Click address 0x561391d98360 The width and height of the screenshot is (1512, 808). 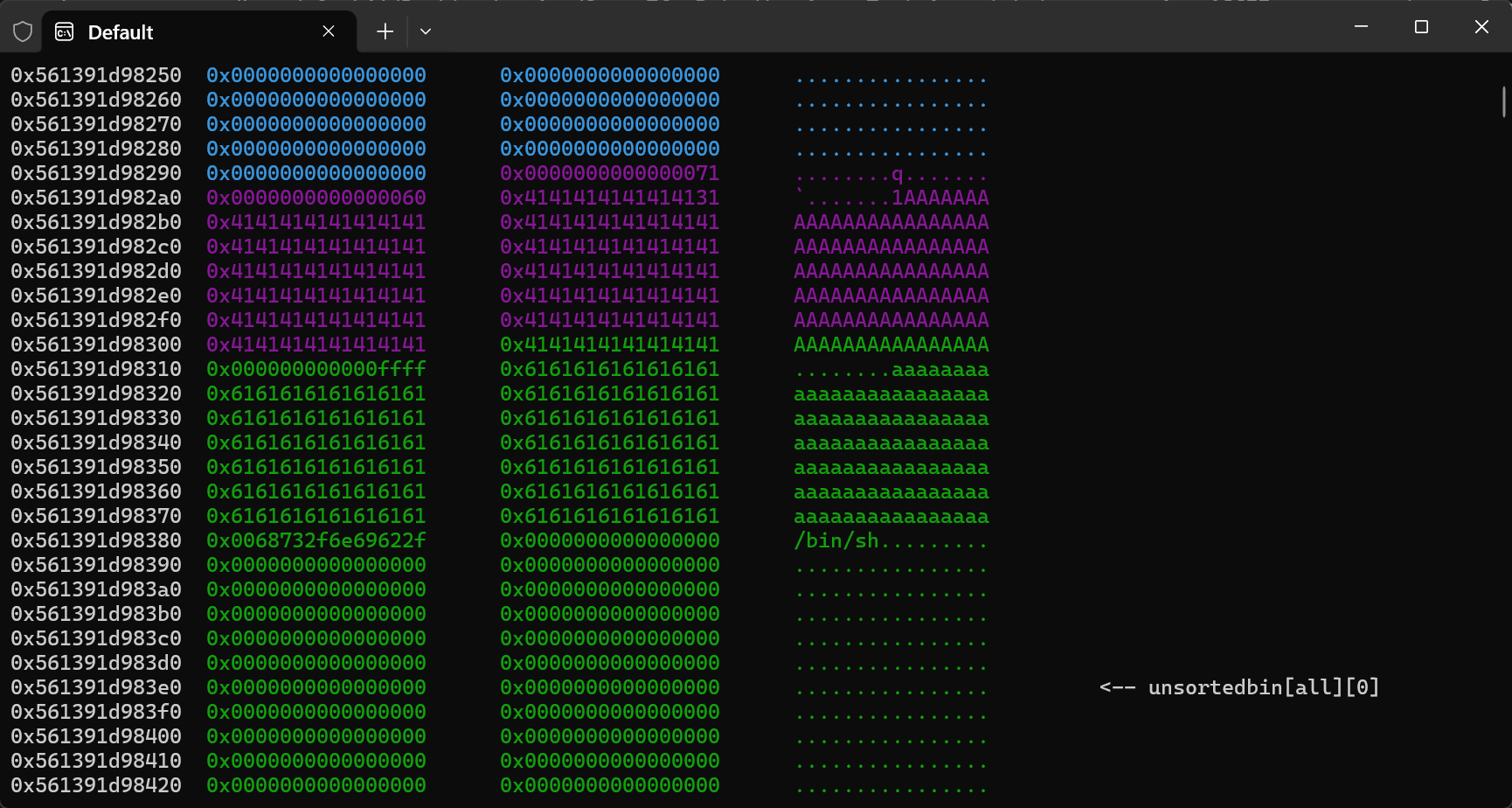point(96,491)
